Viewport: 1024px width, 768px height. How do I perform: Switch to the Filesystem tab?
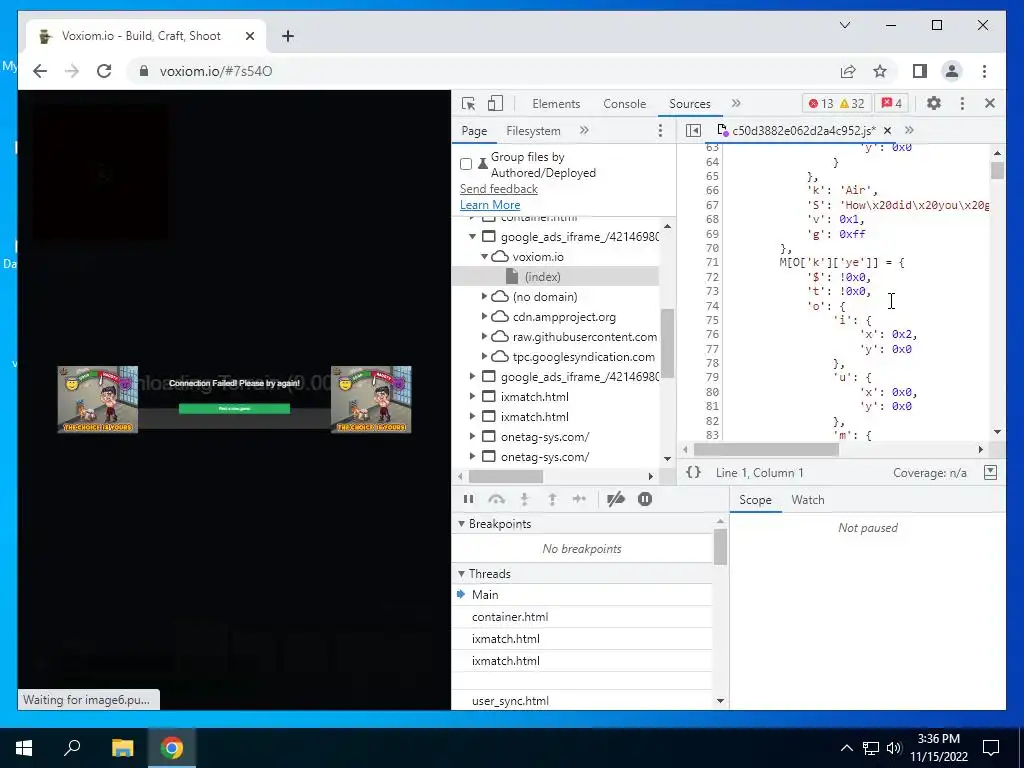point(533,131)
